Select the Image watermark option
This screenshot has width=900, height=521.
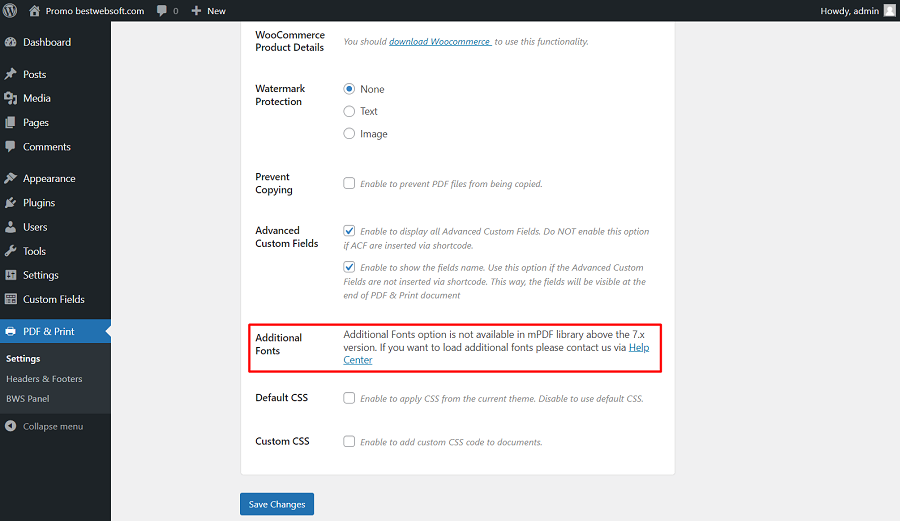(x=349, y=134)
